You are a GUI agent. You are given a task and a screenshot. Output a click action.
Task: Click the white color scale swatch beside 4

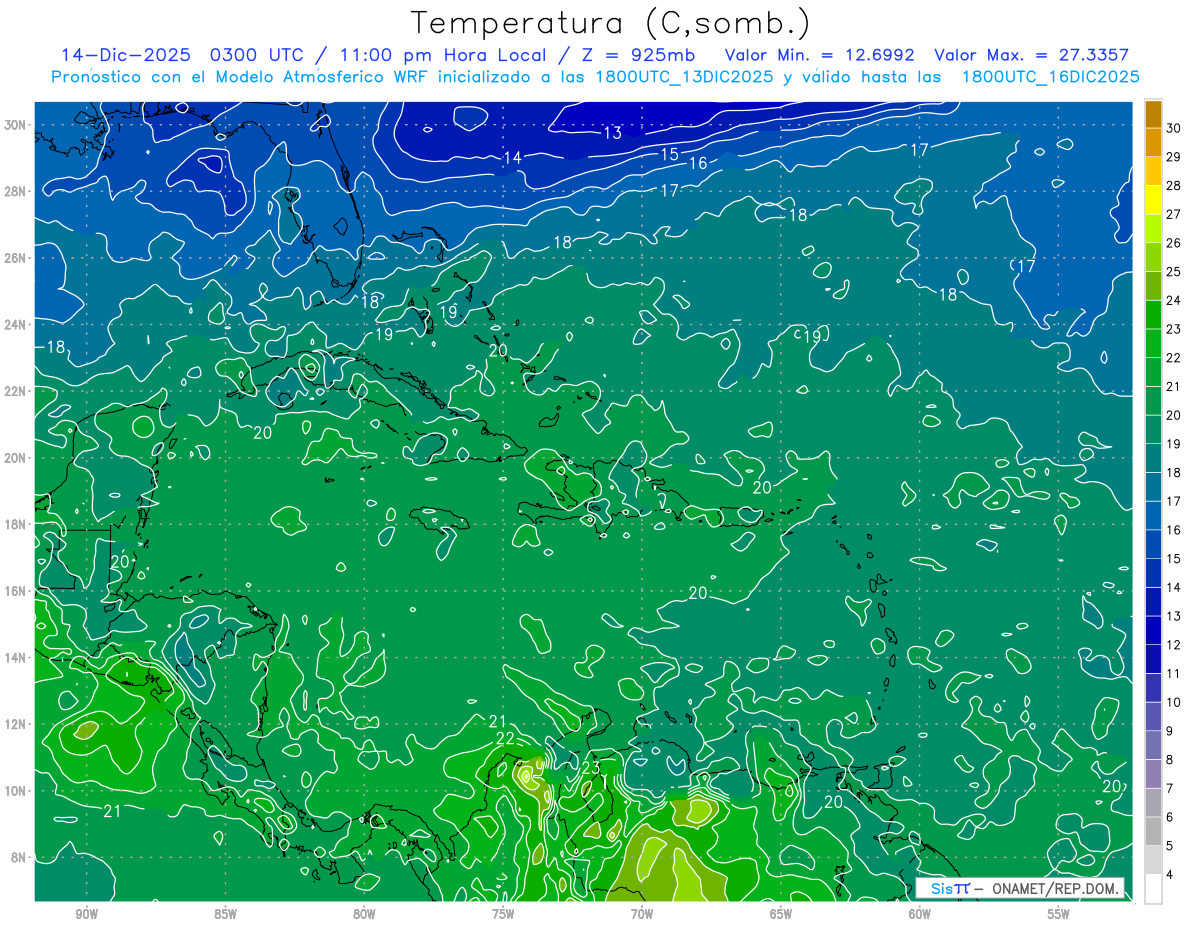[1153, 890]
